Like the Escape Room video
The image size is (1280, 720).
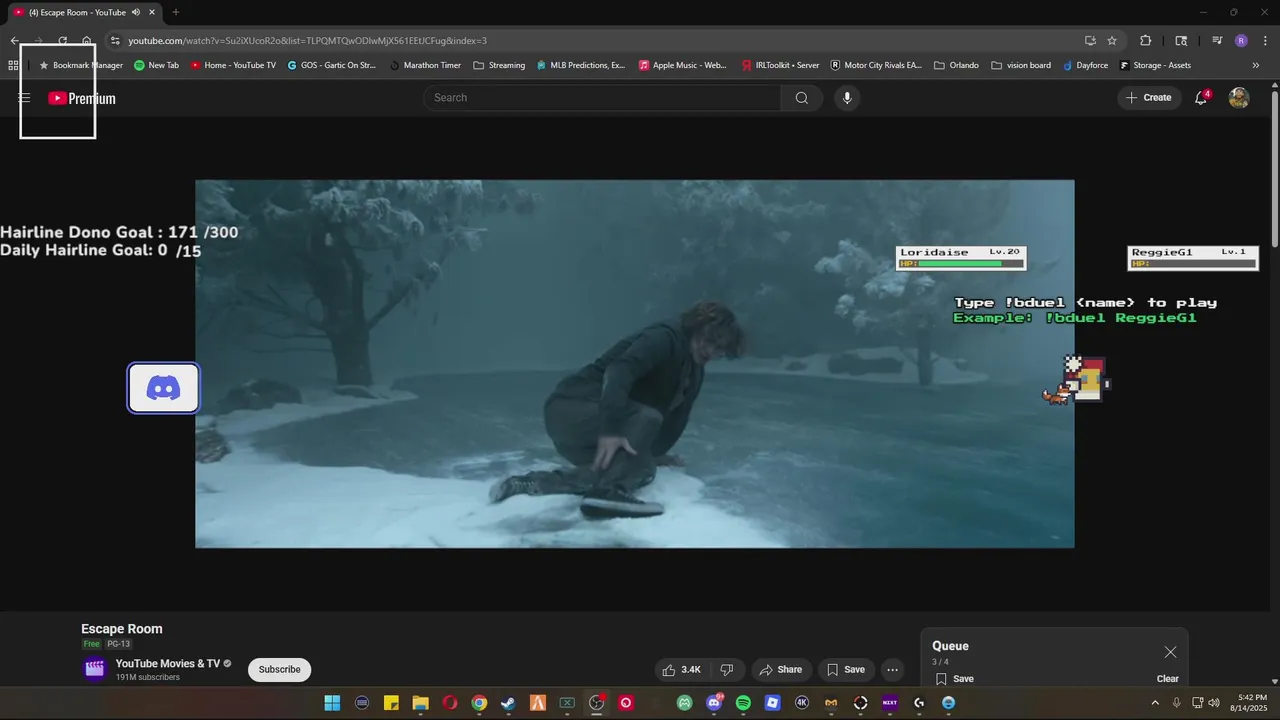pos(681,670)
